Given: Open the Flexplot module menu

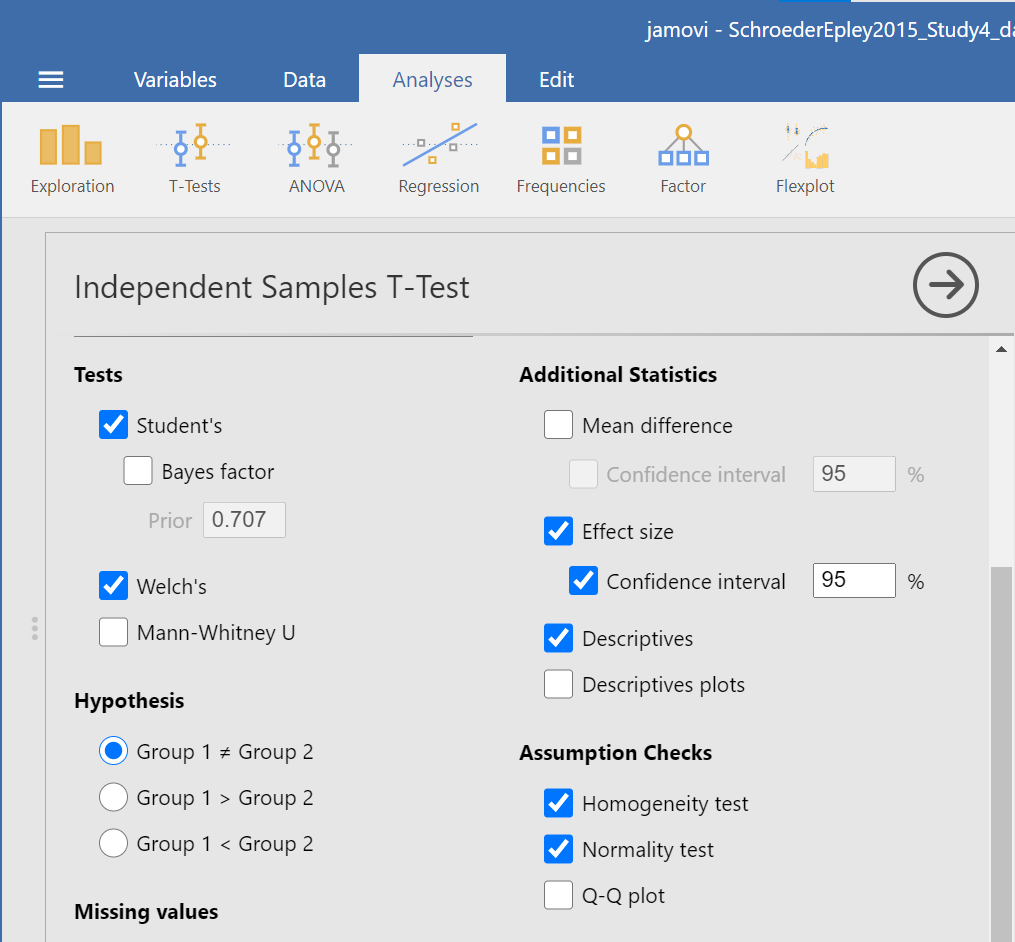Looking at the screenshot, I should click(805, 159).
